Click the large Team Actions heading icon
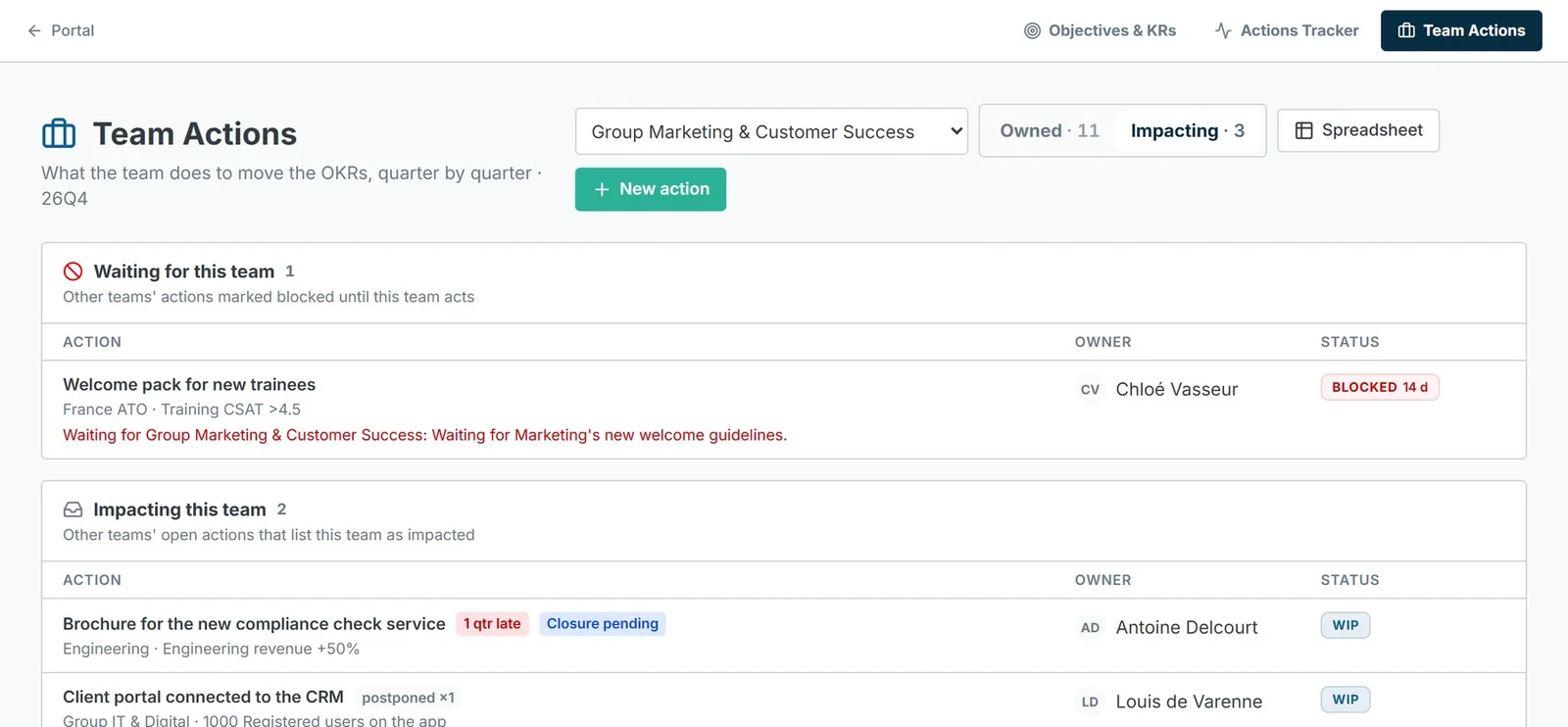The width and height of the screenshot is (1568, 727). (x=59, y=133)
